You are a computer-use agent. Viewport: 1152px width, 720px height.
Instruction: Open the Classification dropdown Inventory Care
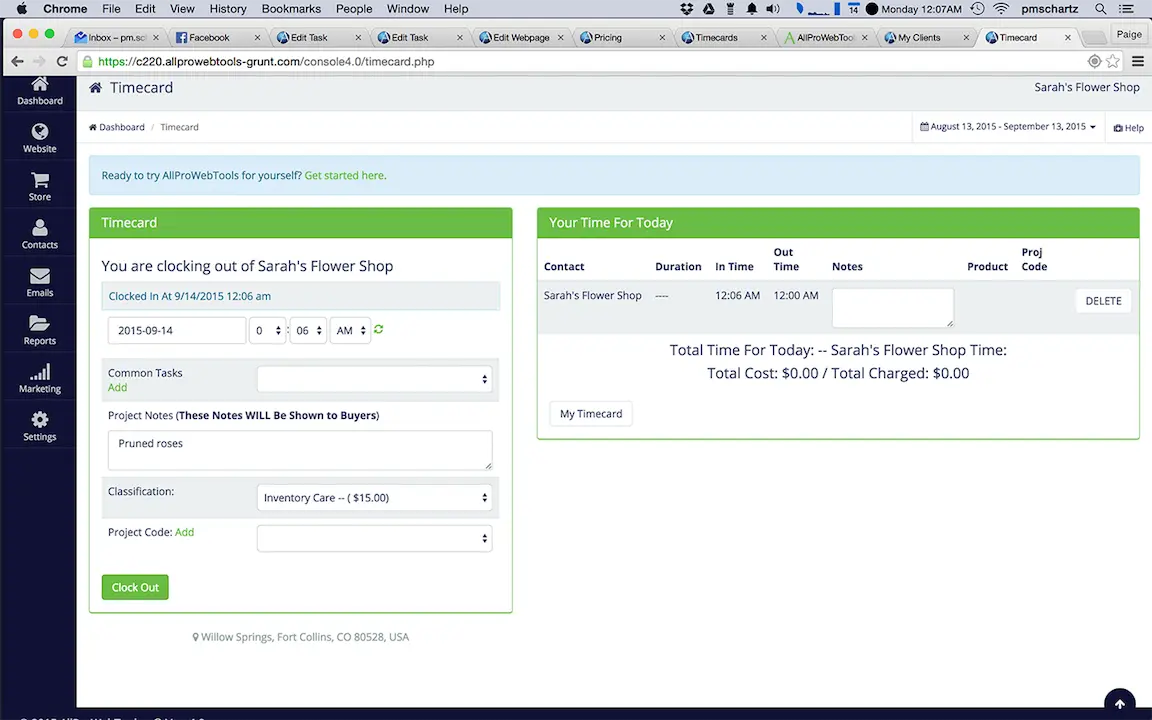pos(375,497)
